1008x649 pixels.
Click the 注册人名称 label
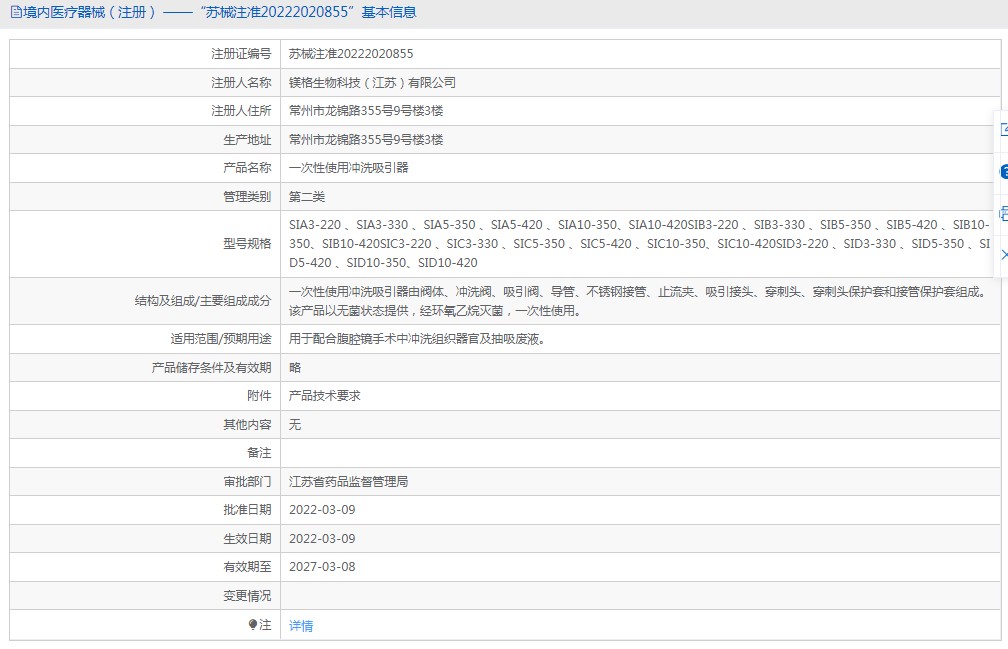(x=241, y=82)
